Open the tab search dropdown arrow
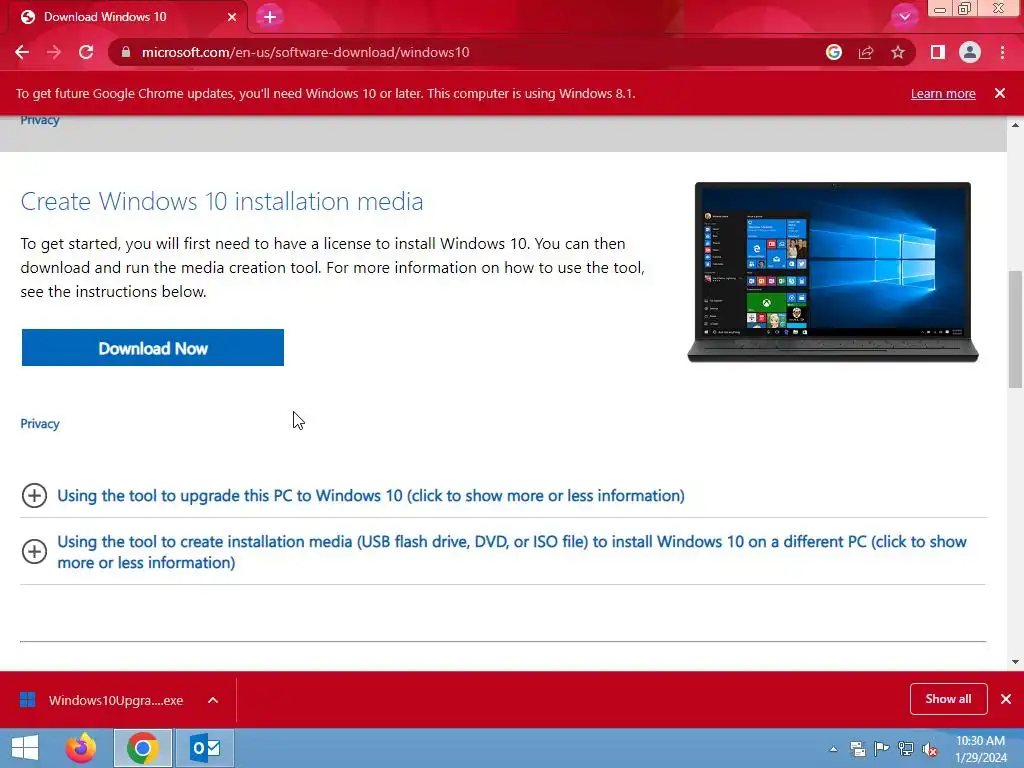This screenshot has height=768, width=1024. pyautogui.click(x=904, y=16)
